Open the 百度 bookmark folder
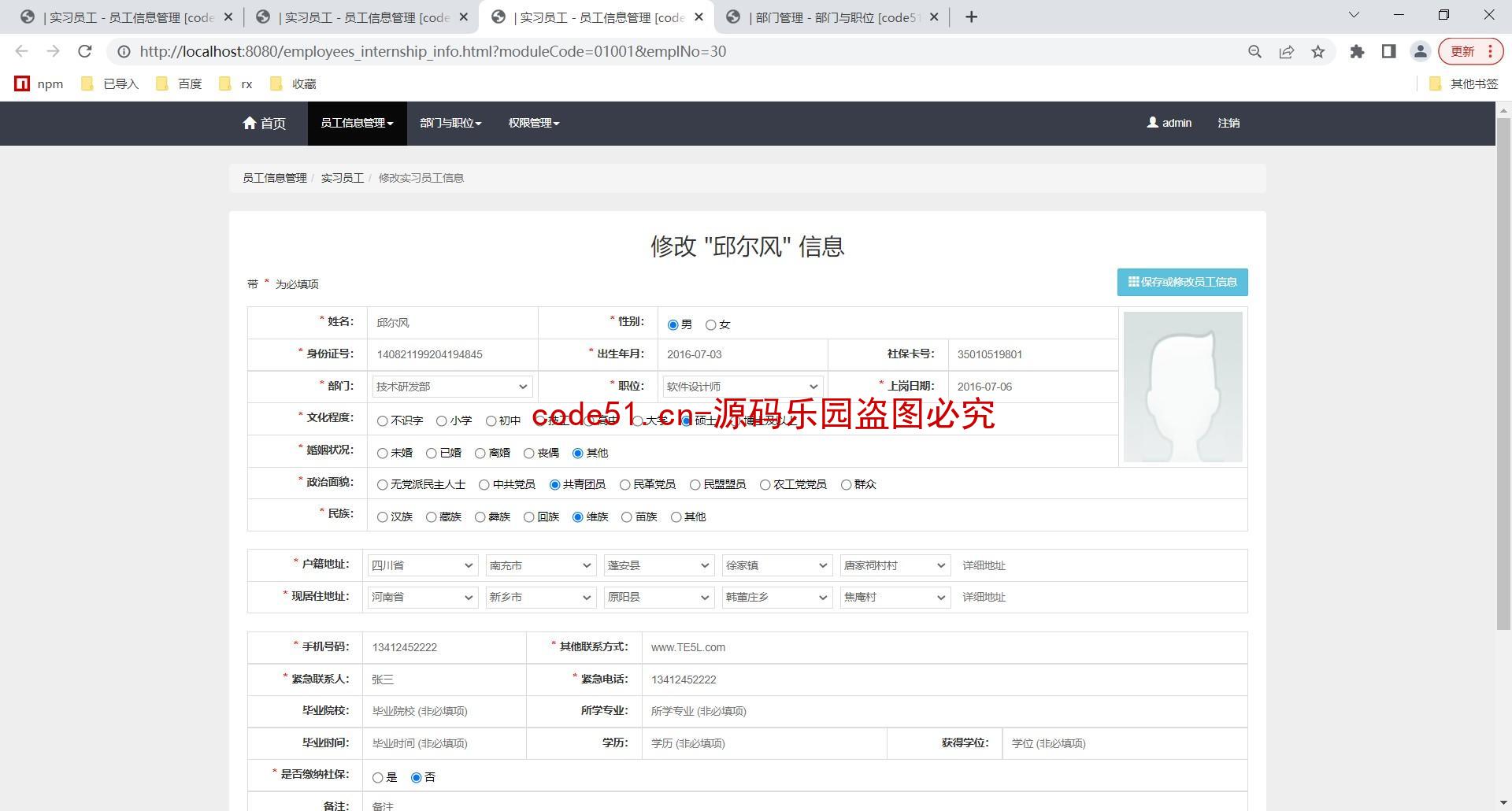Image resolution: width=1512 pixels, height=811 pixels. pyautogui.click(x=180, y=83)
